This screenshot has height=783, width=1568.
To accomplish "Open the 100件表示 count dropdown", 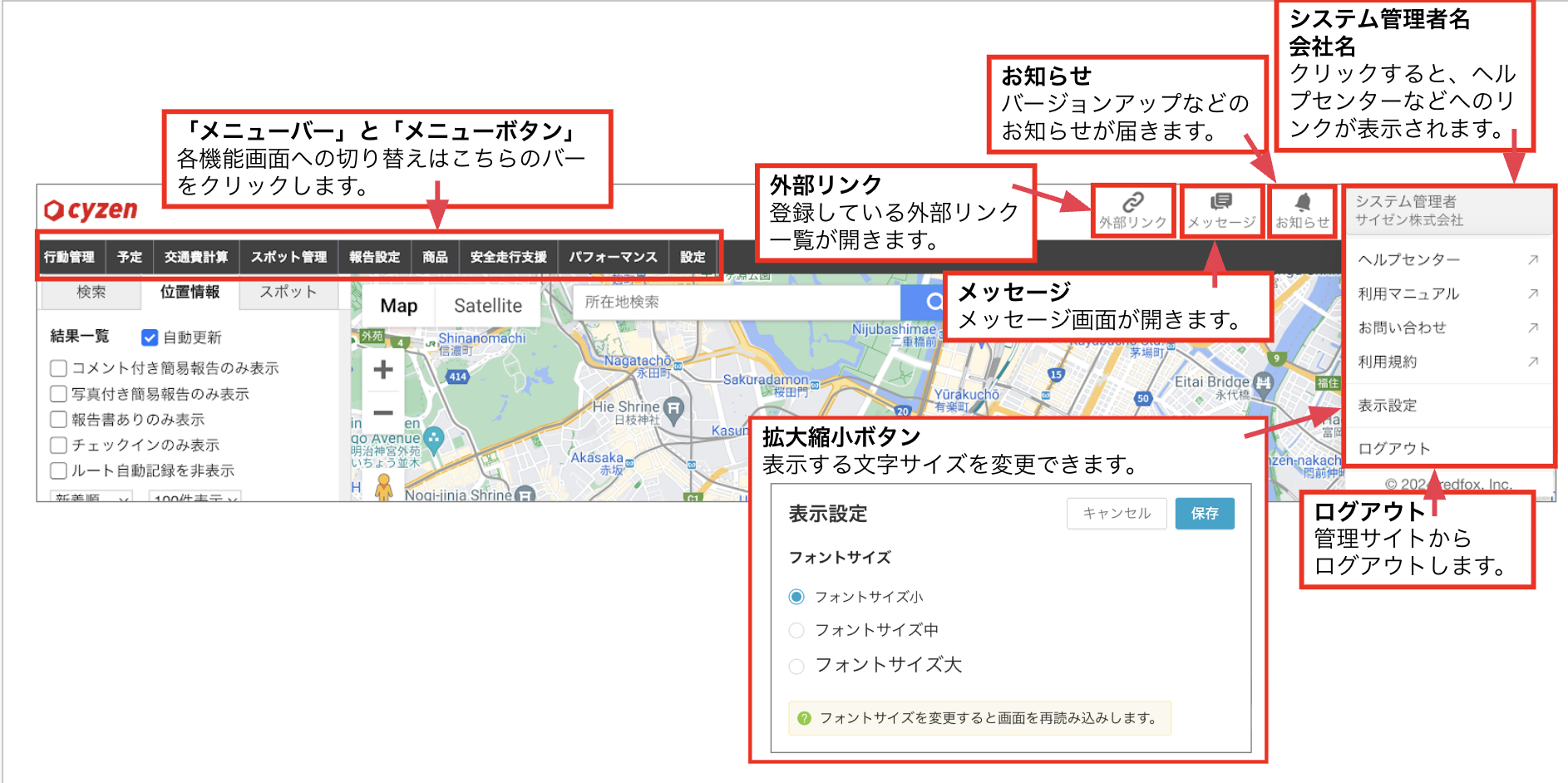I will point(195,497).
